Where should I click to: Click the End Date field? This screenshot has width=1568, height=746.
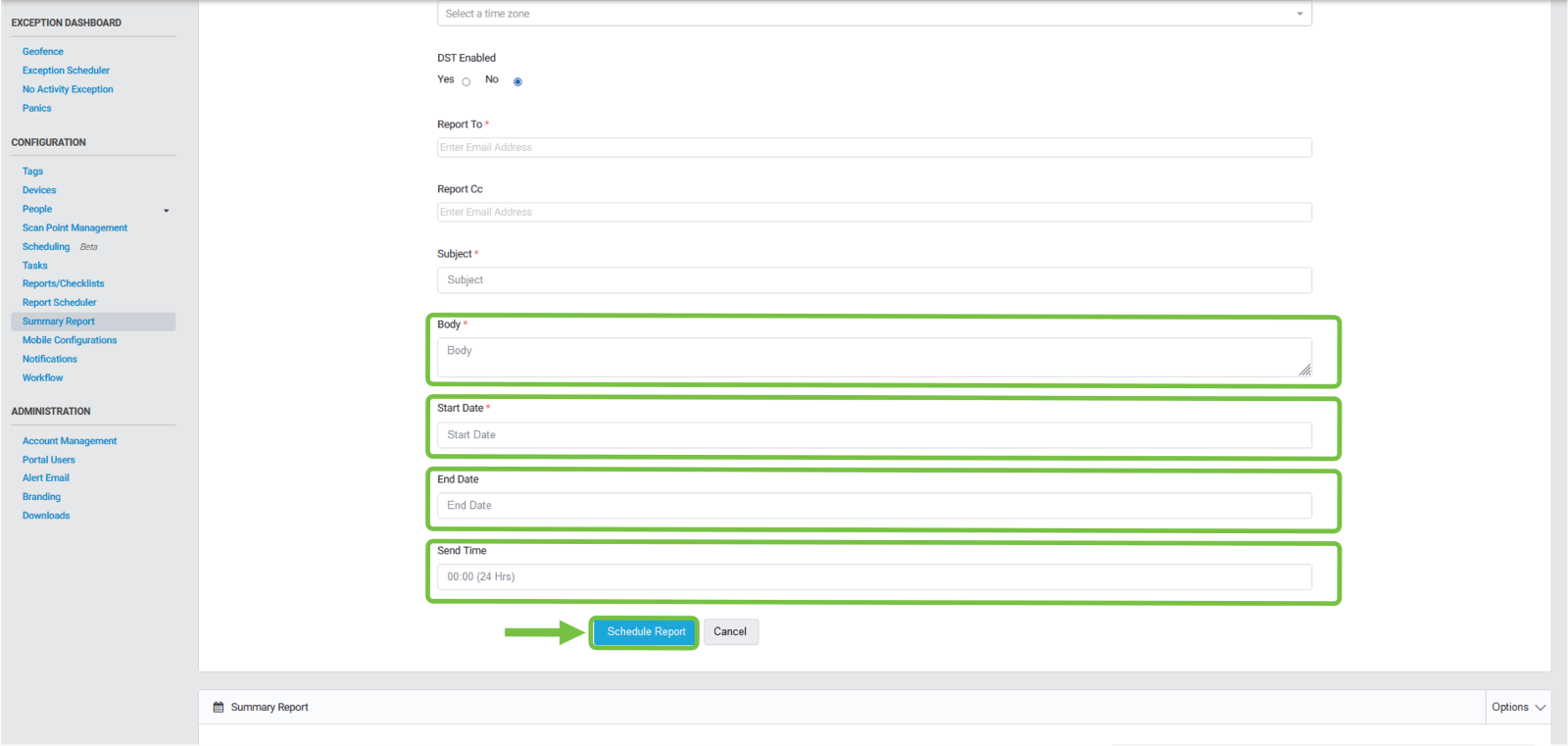tap(873, 506)
